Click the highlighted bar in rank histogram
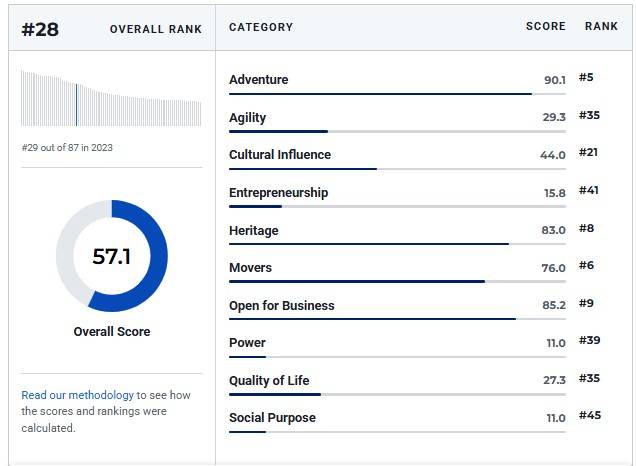The image size is (636, 466). [76, 105]
